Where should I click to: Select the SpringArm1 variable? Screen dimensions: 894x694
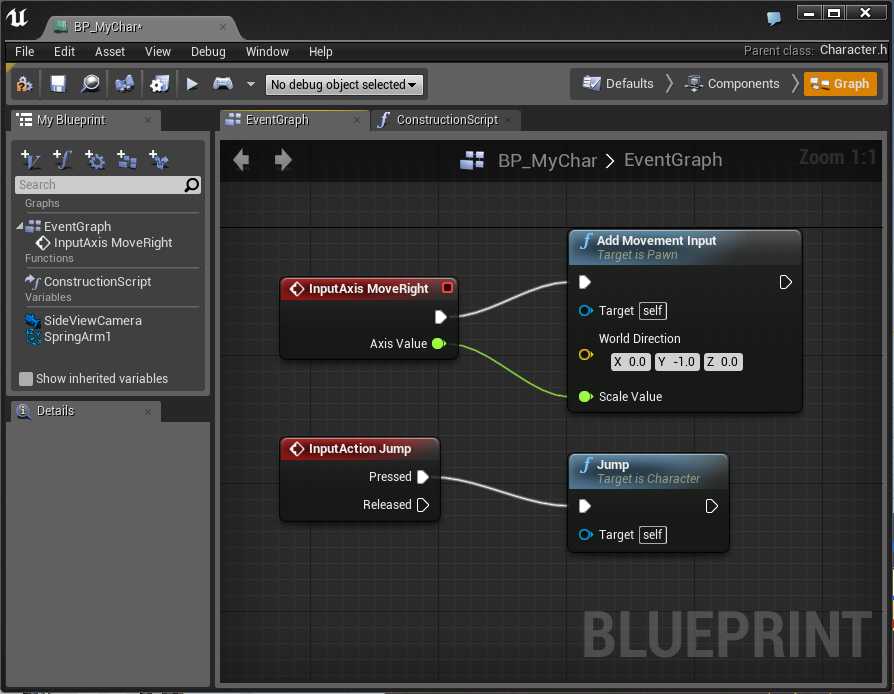coord(69,336)
